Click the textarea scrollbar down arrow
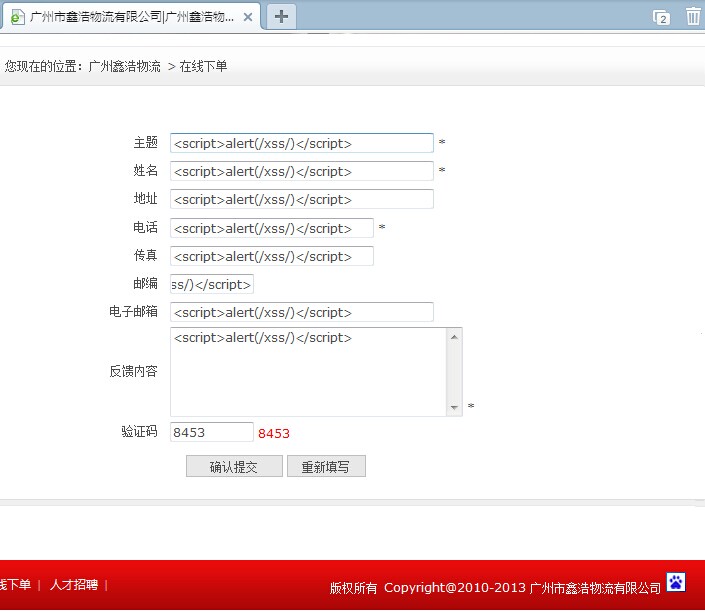705x613 pixels. click(454, 407)
